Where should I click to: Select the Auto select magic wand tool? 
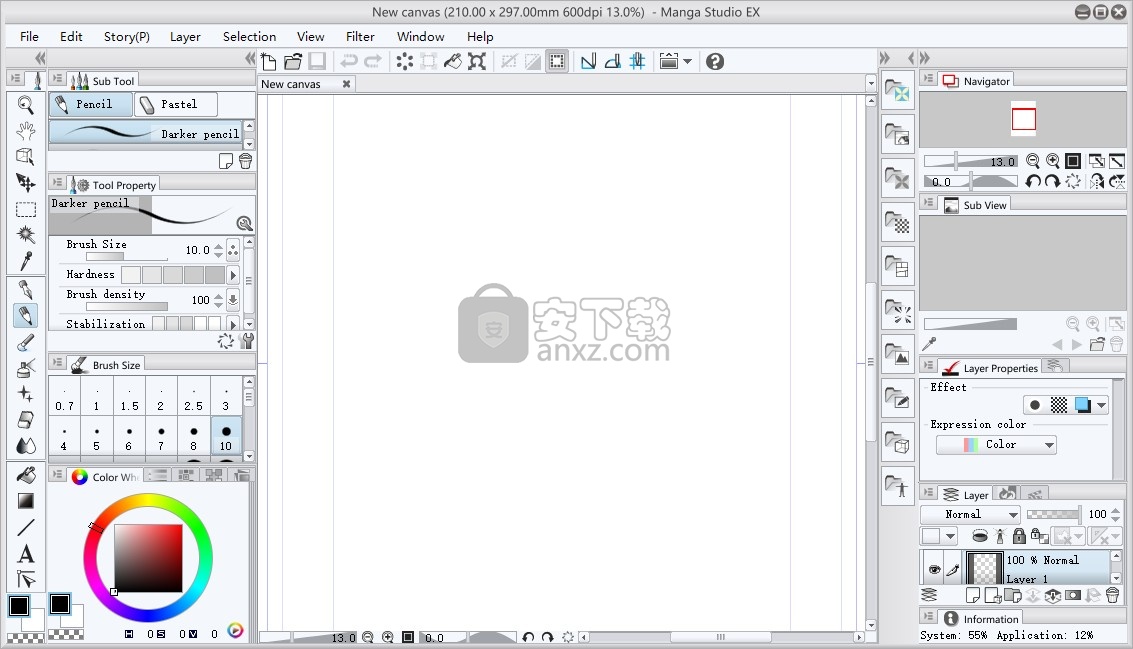pyautogui.click(x=26, y=234)
